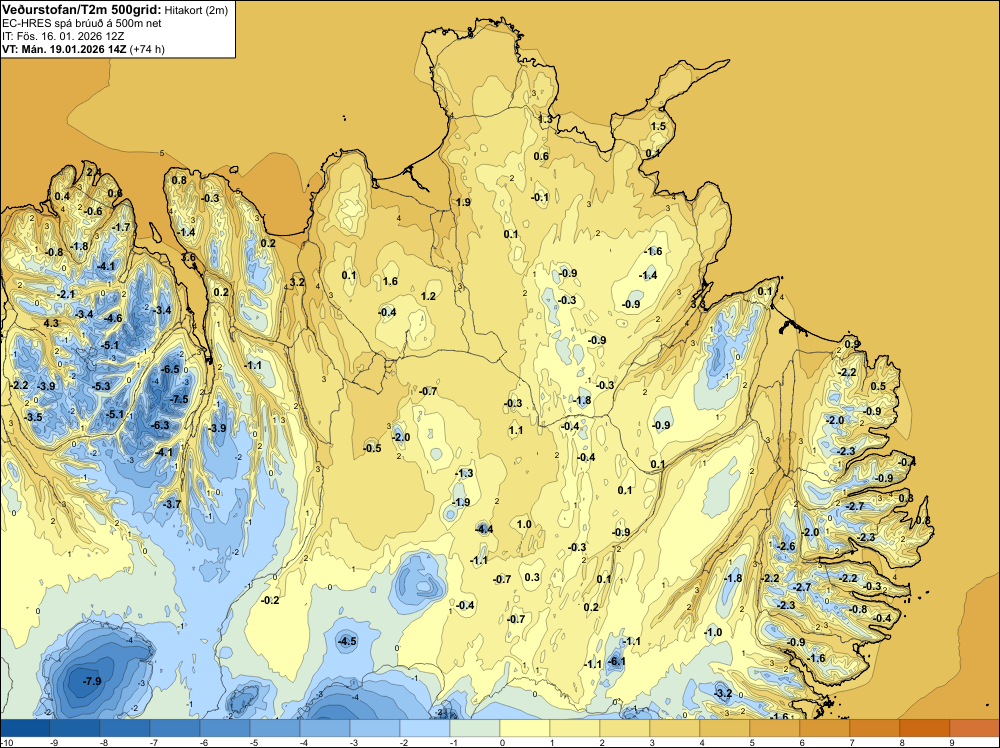This screenshot has width=1000, height=748.
Task: Click the temperature value -2.6
Action: [x=787, y=546]
